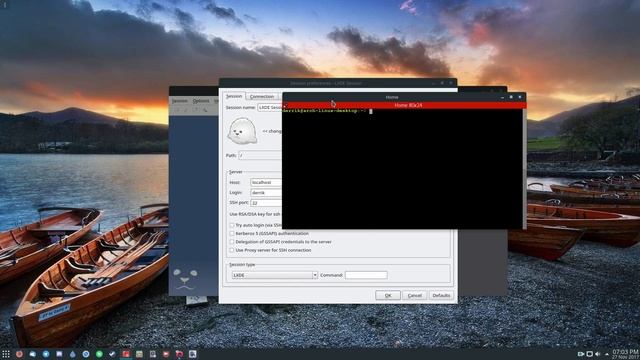Open the LXDE session type dropdown

click(x=274, y=275)
